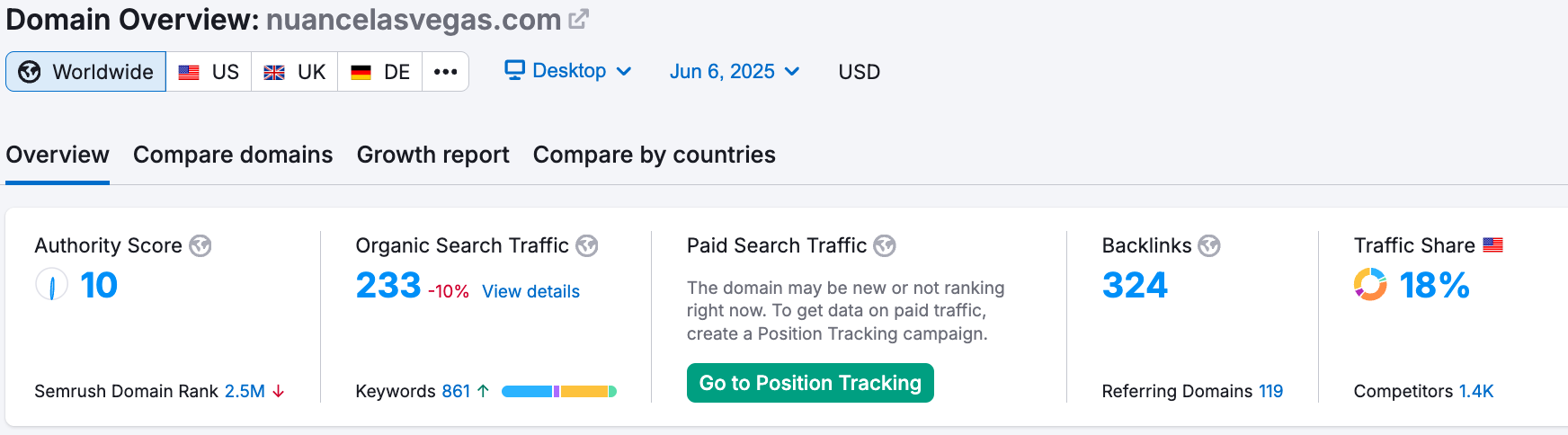Expand more countries via three dots
The image size is (1568, 435).
(x=445, y=72)
